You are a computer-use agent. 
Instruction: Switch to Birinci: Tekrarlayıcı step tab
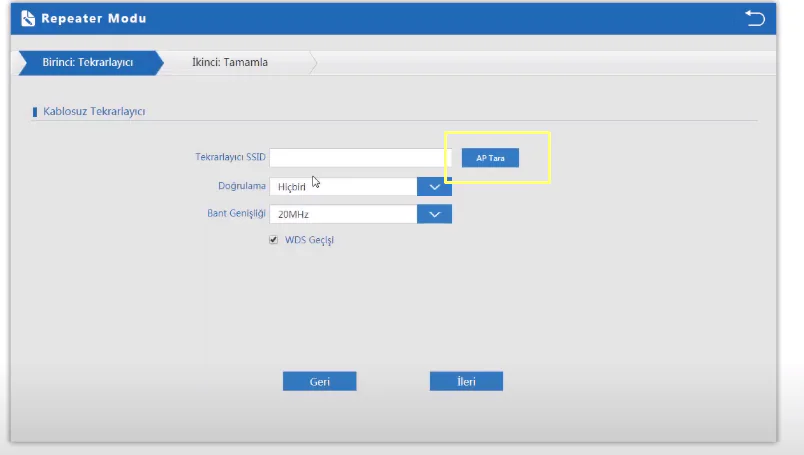(x=87, y=62)
